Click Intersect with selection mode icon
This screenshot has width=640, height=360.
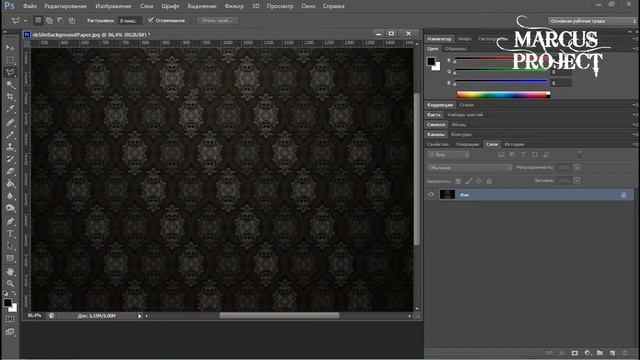71,20
